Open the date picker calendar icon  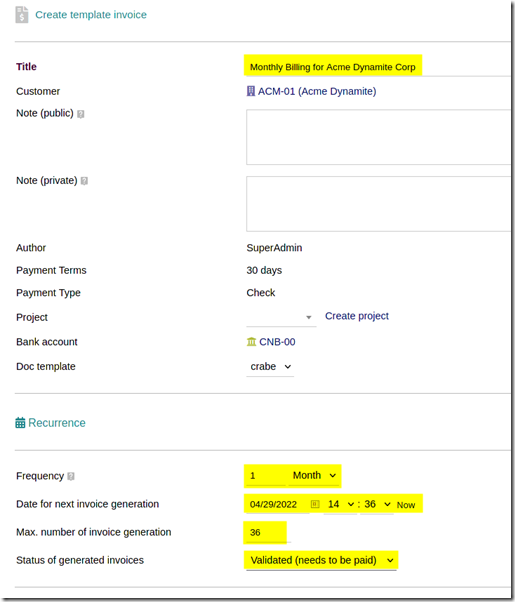pos(315,504)
